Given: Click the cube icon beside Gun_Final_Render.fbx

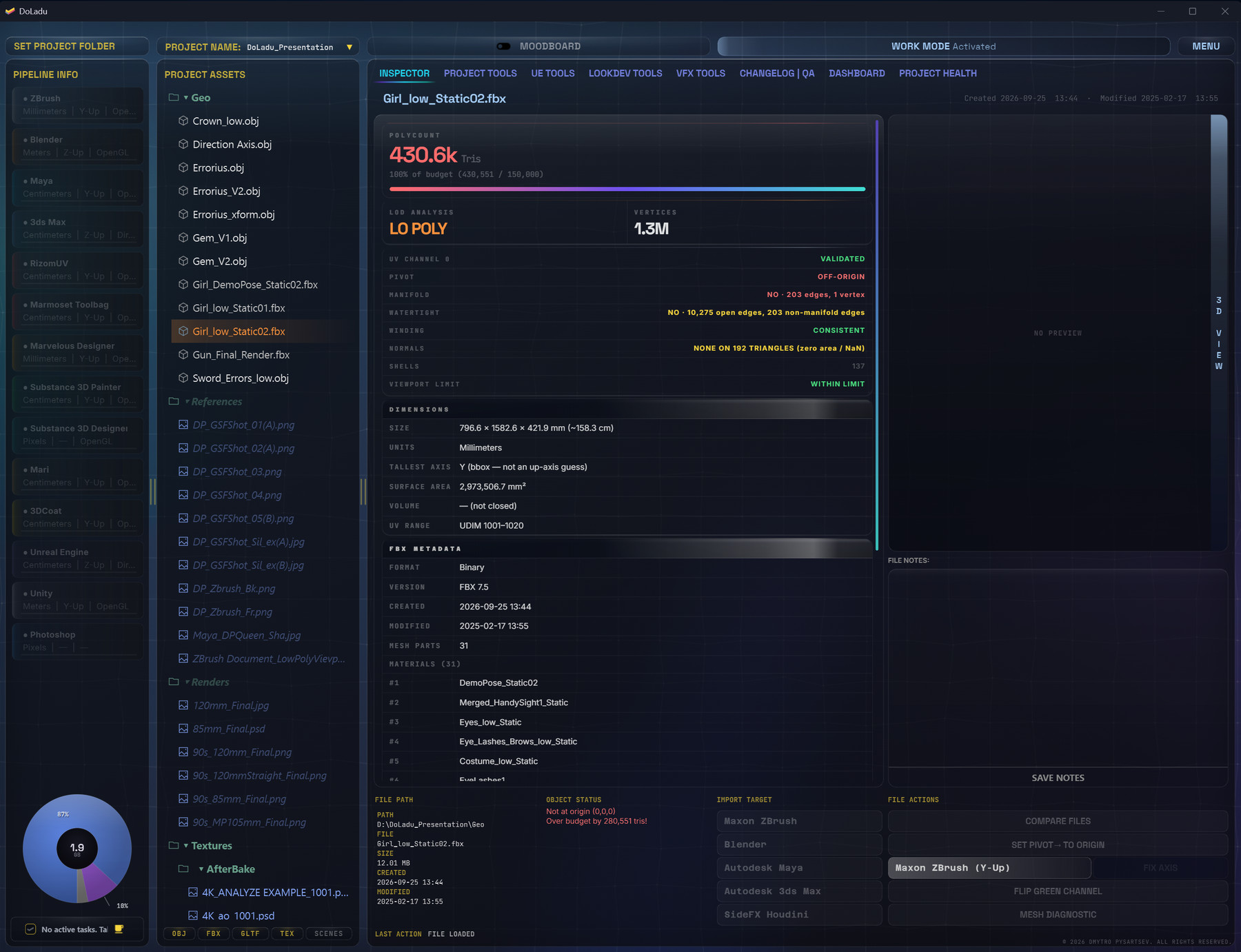Looking at the screenshot, I should 183,354.
